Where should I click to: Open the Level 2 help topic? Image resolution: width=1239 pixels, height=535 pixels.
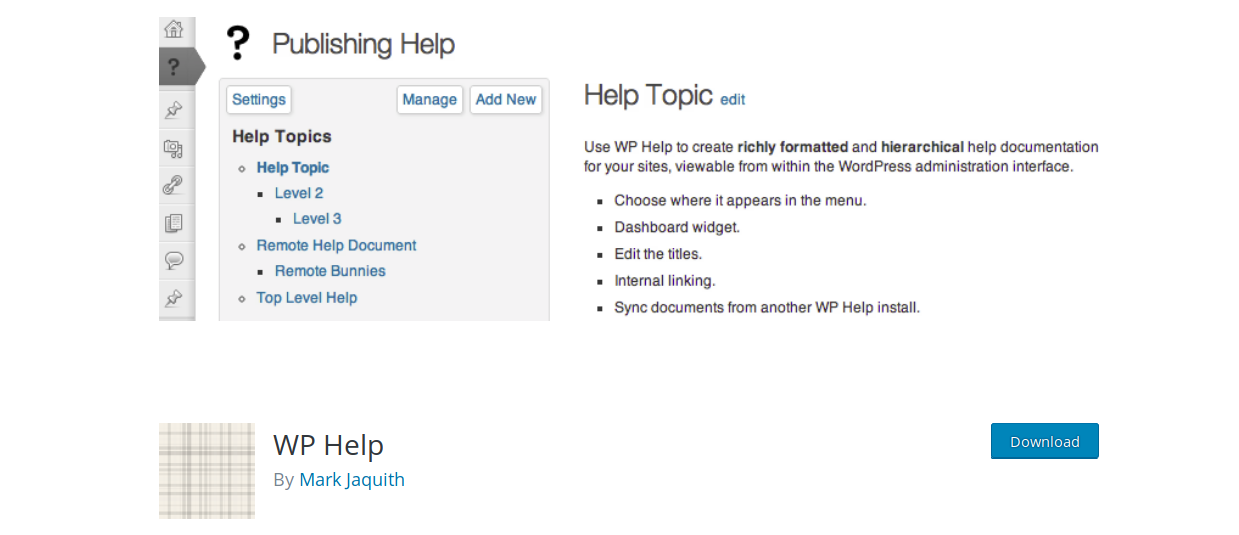pos(299,193)
